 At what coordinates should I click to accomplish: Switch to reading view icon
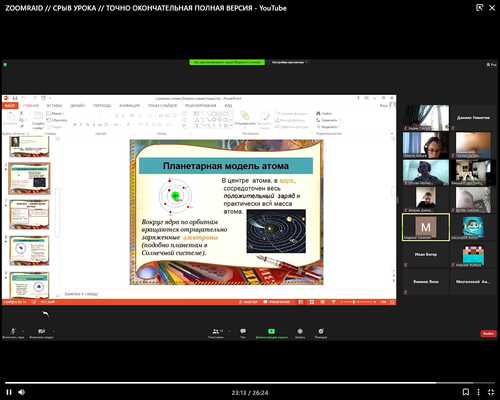[322, 302]
